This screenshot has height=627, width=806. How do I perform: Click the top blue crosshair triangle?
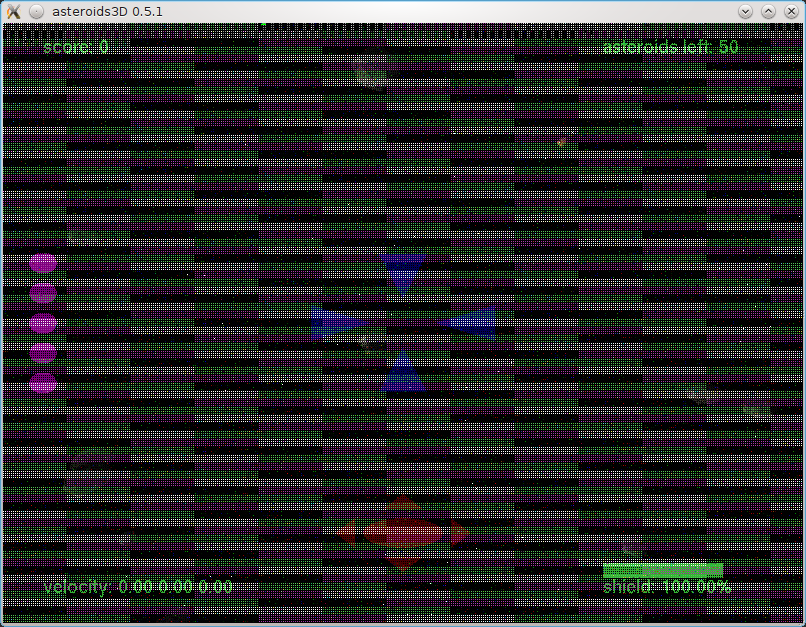pos(403,268)
